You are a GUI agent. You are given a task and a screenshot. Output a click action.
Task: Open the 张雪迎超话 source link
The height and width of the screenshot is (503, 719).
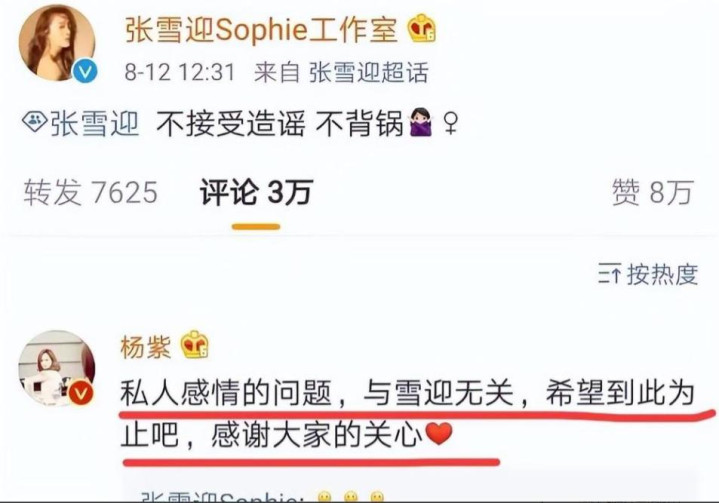click(x=369, y=72)
